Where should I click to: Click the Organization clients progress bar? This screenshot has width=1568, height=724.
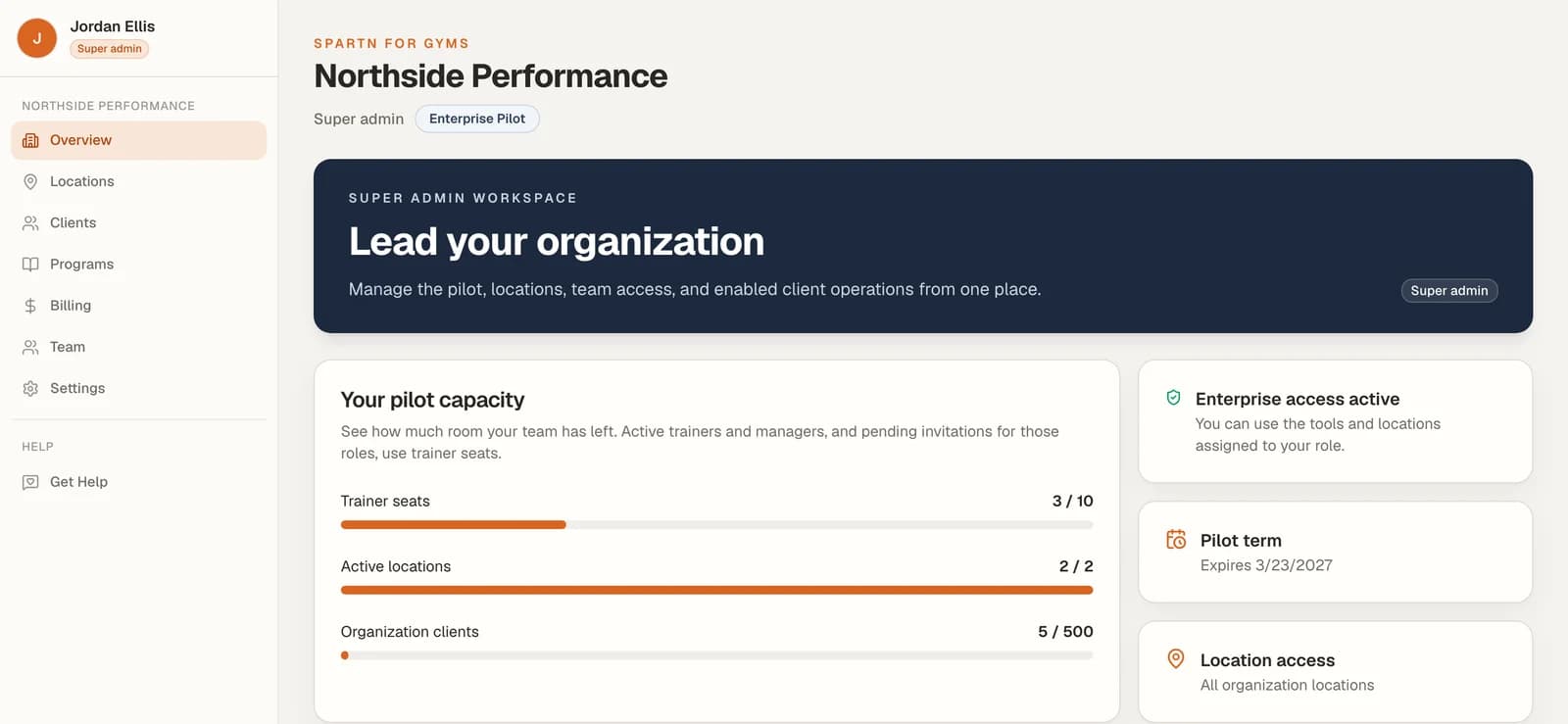pyautogui.click(x=716, y=655)
